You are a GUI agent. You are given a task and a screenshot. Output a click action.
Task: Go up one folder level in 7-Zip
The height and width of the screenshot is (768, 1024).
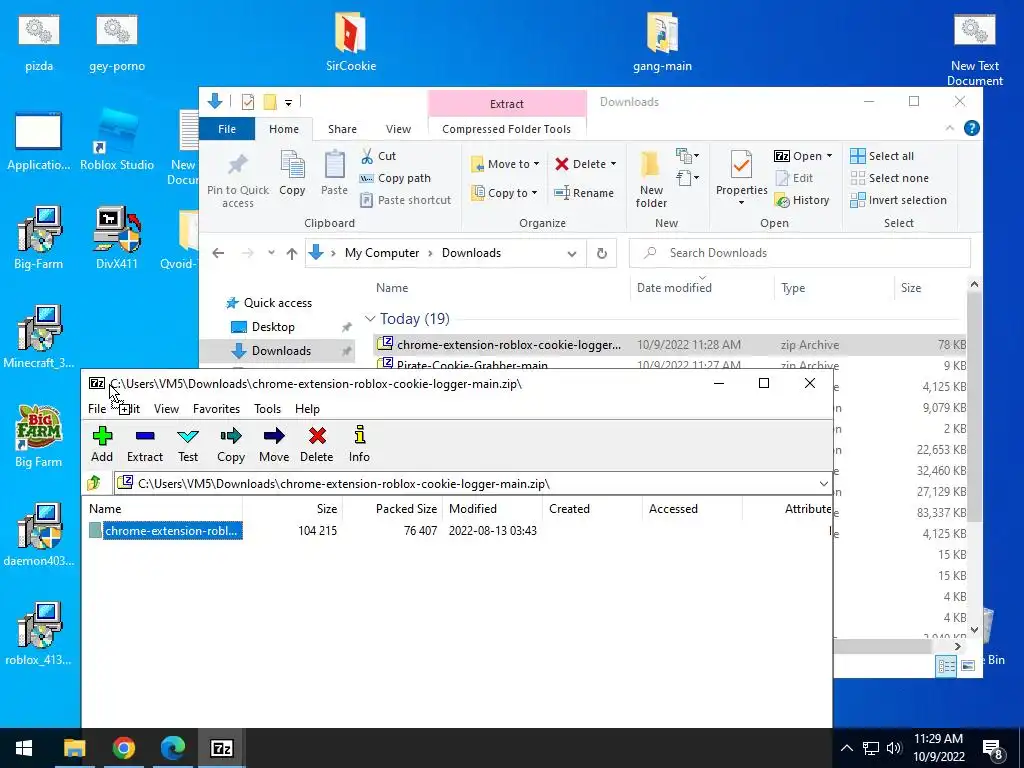click(x=94, y=483)
